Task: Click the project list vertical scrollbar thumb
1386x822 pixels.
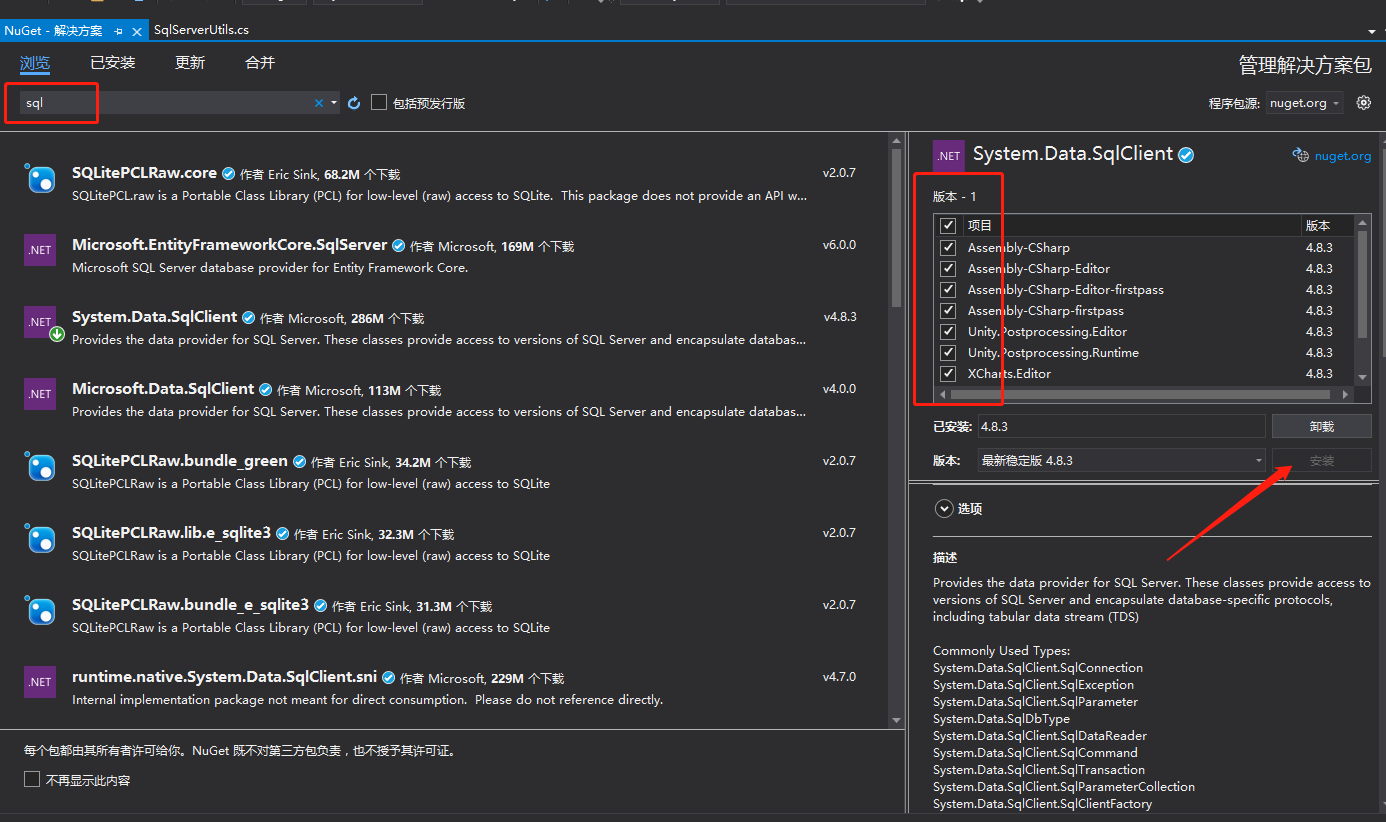Action: tap(1362, 286)
